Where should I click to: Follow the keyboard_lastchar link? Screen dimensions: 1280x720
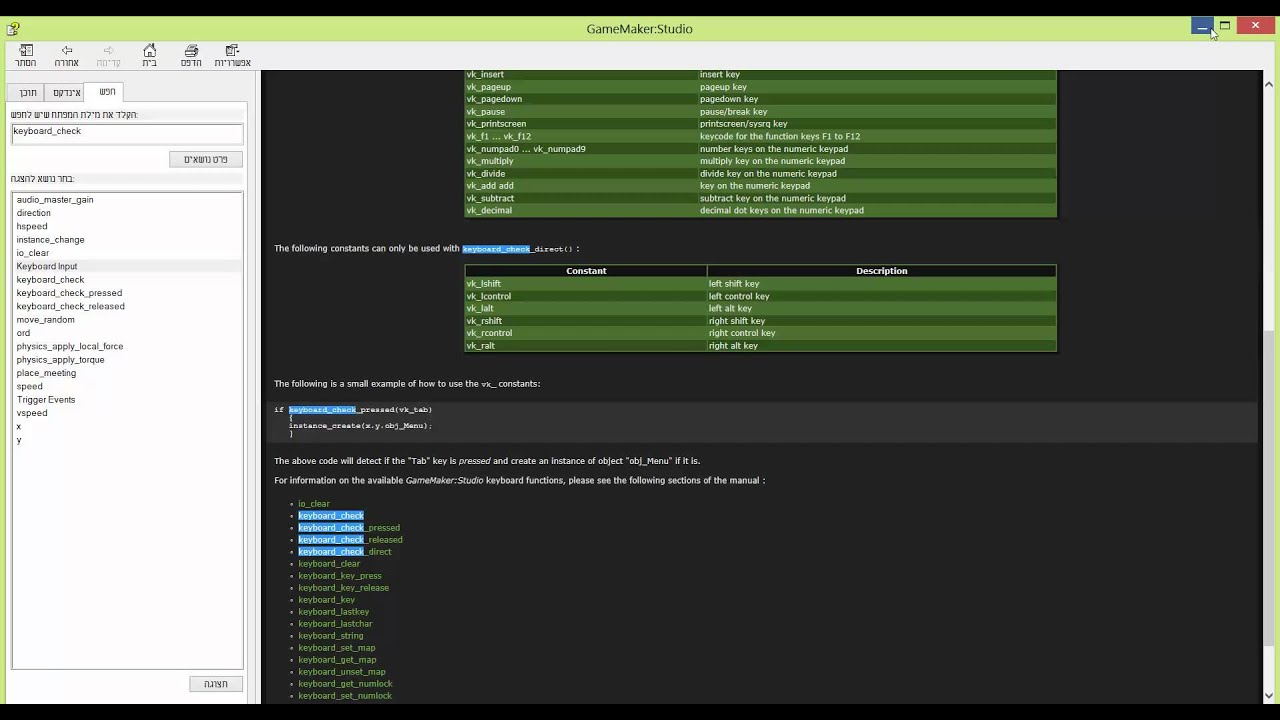335,624
